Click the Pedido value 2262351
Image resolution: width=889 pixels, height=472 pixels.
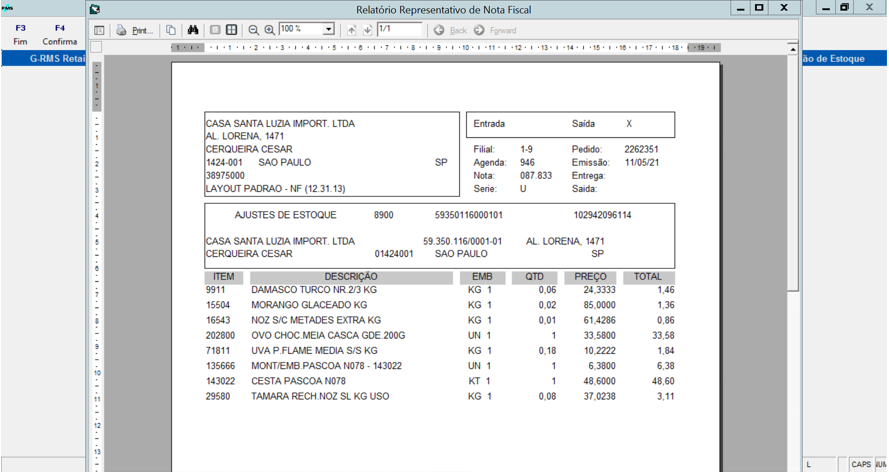(641, 150)
